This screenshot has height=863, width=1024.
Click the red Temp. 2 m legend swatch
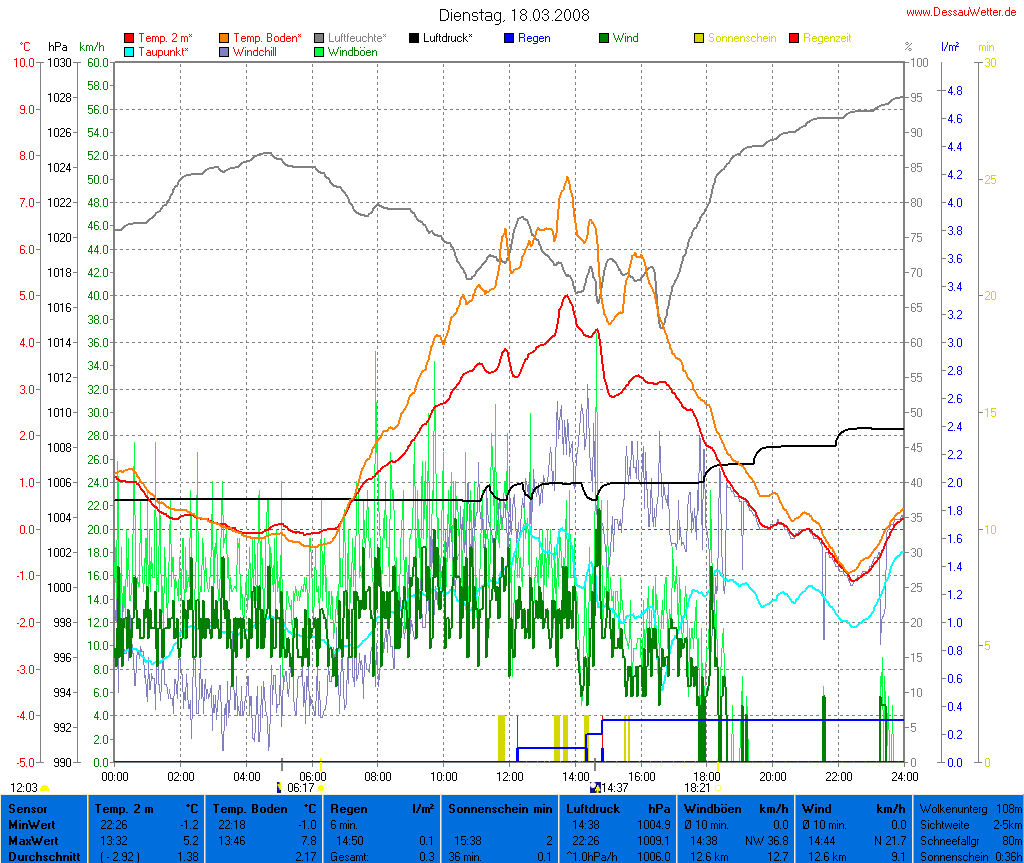(129, 38)
